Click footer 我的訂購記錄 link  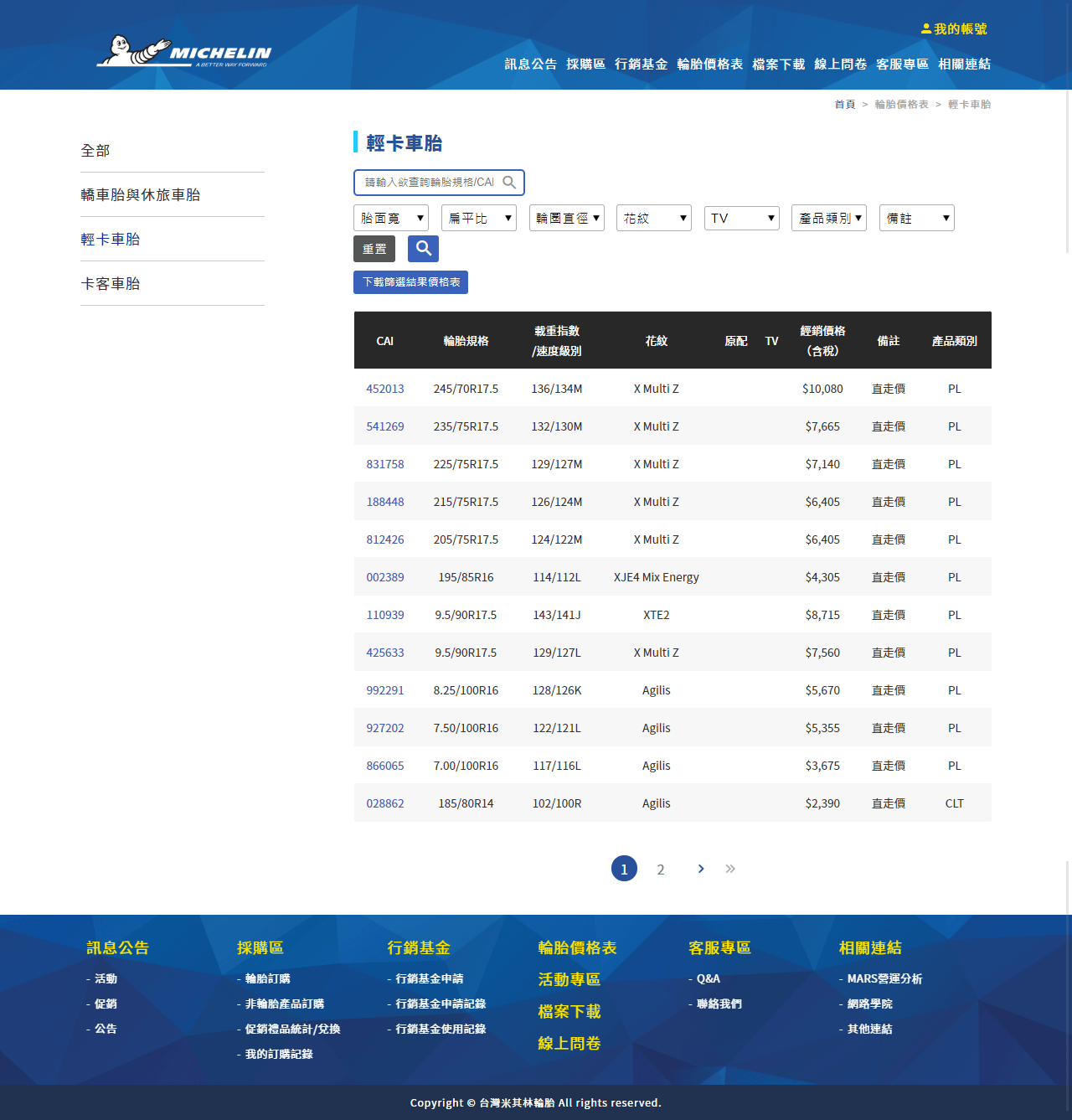click(x=279, y=1054)
